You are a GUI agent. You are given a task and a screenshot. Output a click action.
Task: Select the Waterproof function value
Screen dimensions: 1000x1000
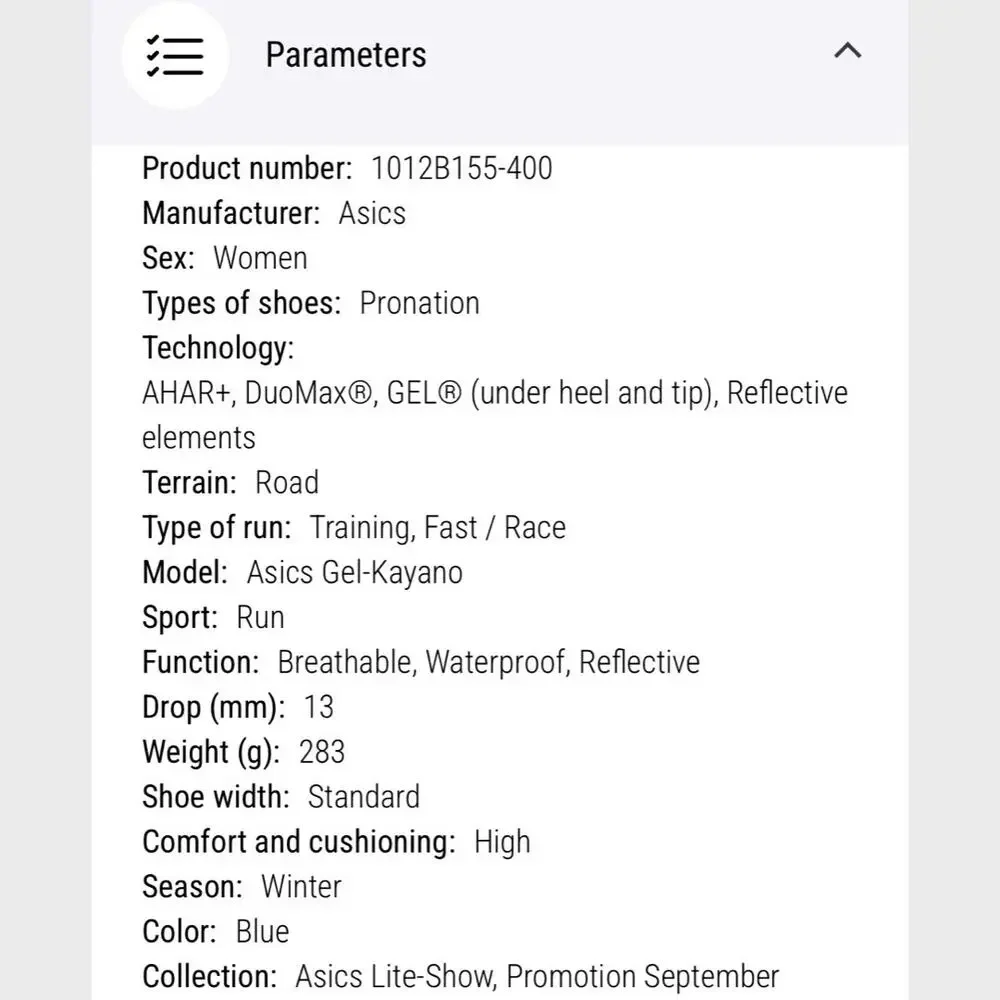497,663
